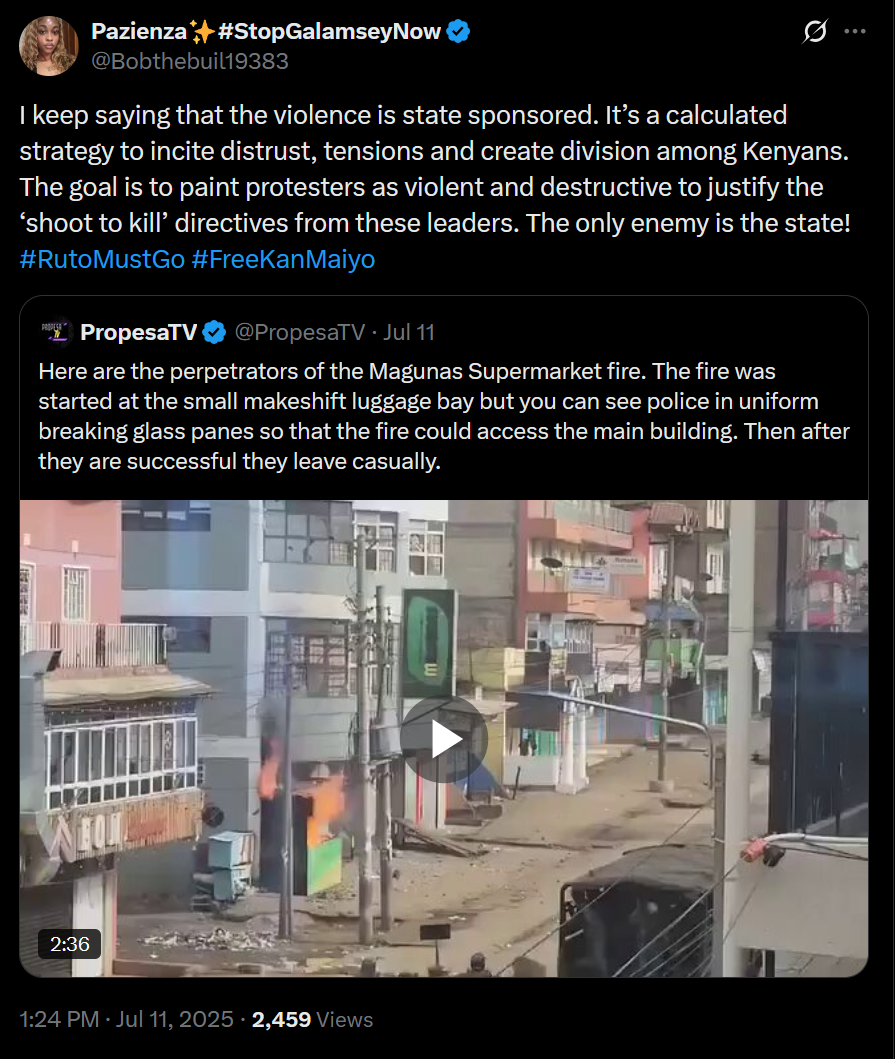Open the #FreeKanMaiyo hashtag
Viewport: 895px width, 1059px height.
[x=283, y=259]
